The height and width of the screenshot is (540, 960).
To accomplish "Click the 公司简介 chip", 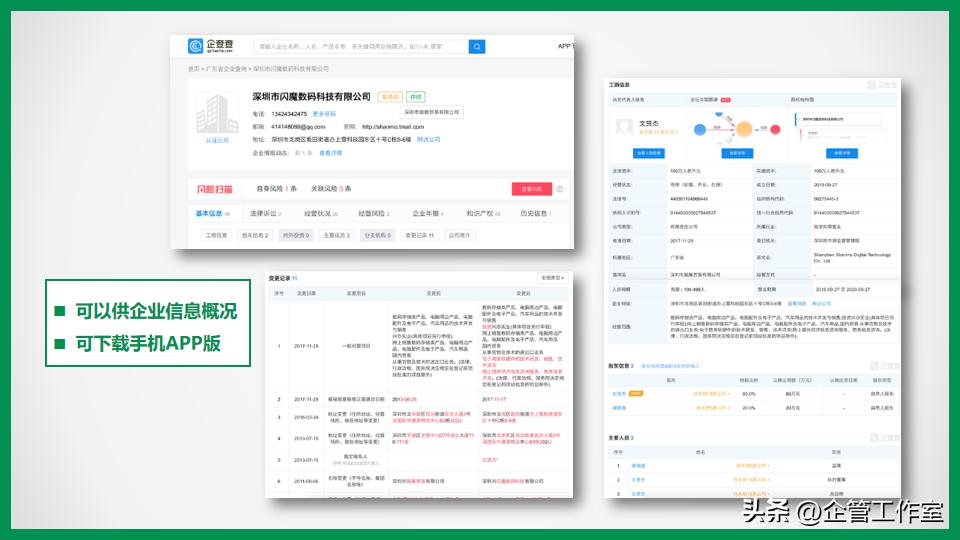I will 459,235.
